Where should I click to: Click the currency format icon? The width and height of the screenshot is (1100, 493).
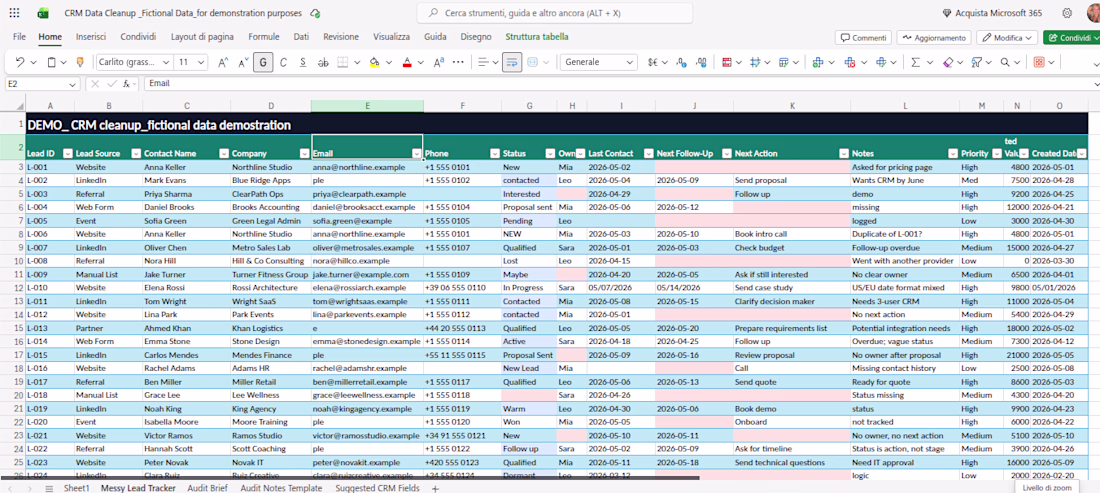click(653, 62)
